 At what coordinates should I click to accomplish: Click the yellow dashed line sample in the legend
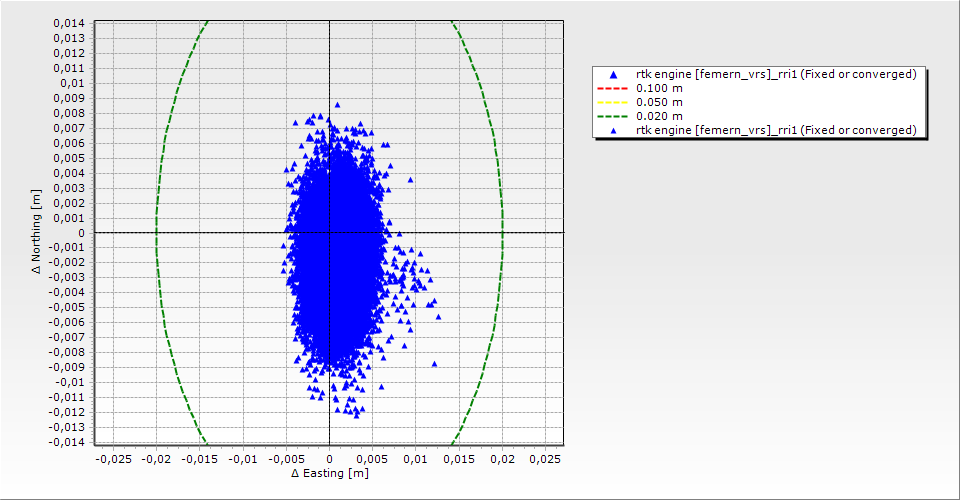(613, 102)
